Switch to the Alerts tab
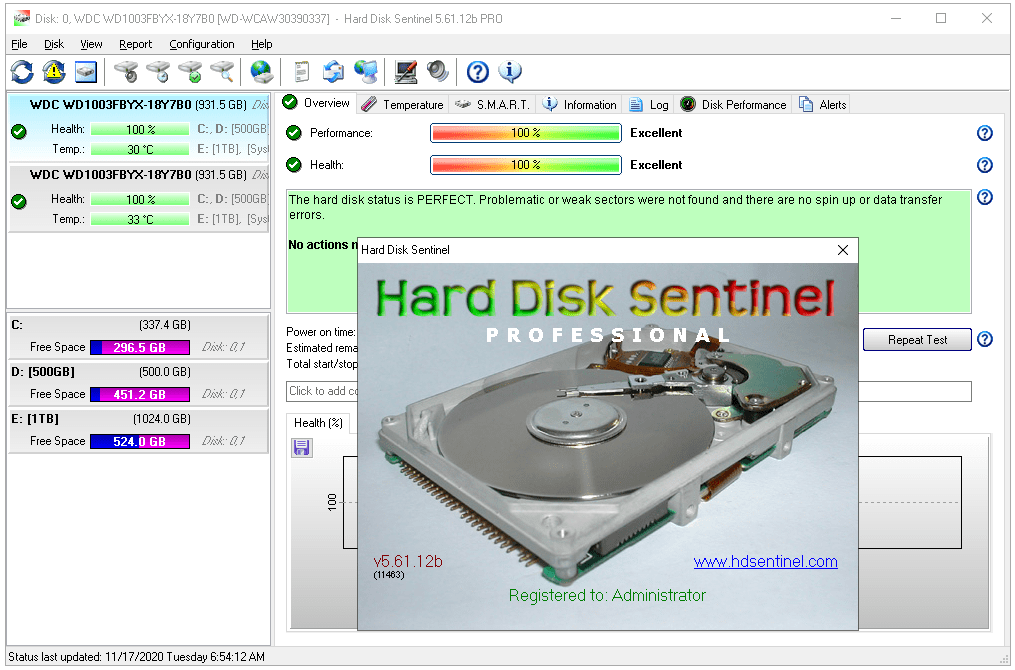The width and height of the screenshot is (1015, 670). (823, 104)
